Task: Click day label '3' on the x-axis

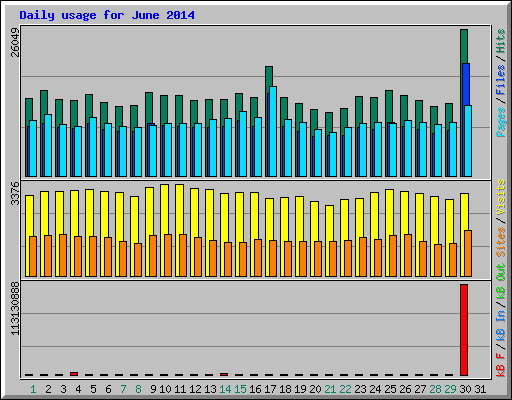Action: [x=63, y=389]
